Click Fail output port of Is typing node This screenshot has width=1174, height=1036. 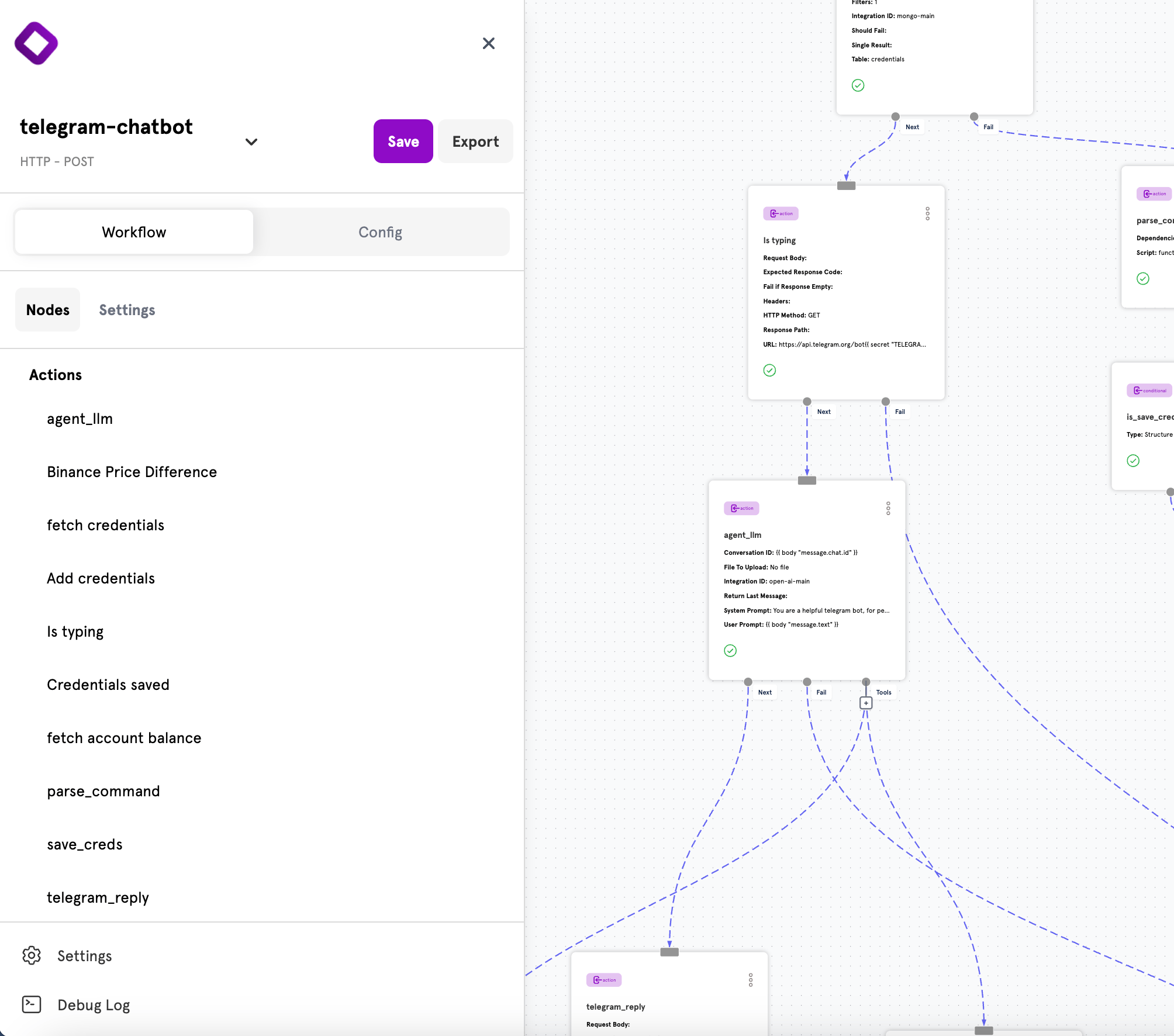[x=886, y=402]
